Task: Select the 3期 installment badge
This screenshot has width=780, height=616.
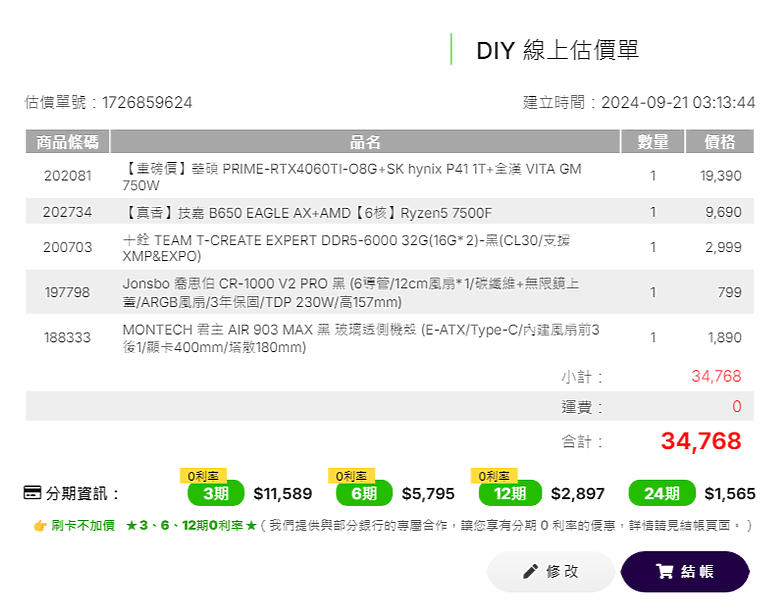Action: point(216,493)
